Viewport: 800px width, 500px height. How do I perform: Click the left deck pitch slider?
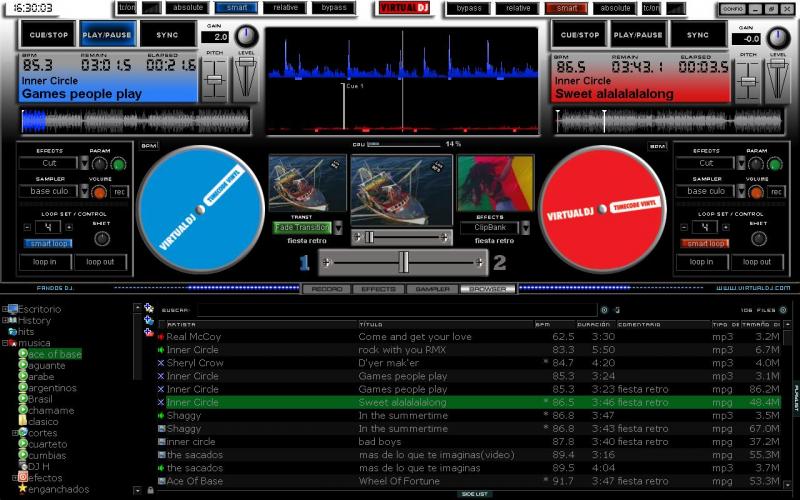point(214,80)
